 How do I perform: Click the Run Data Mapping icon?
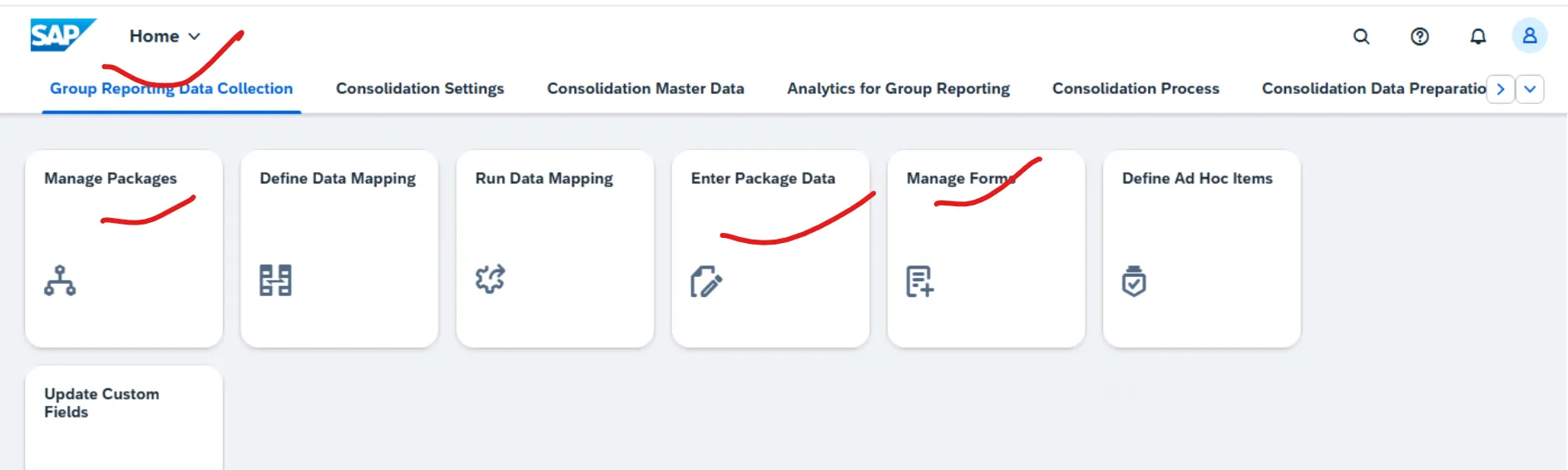pyautogui.click(x=490, y=280)
